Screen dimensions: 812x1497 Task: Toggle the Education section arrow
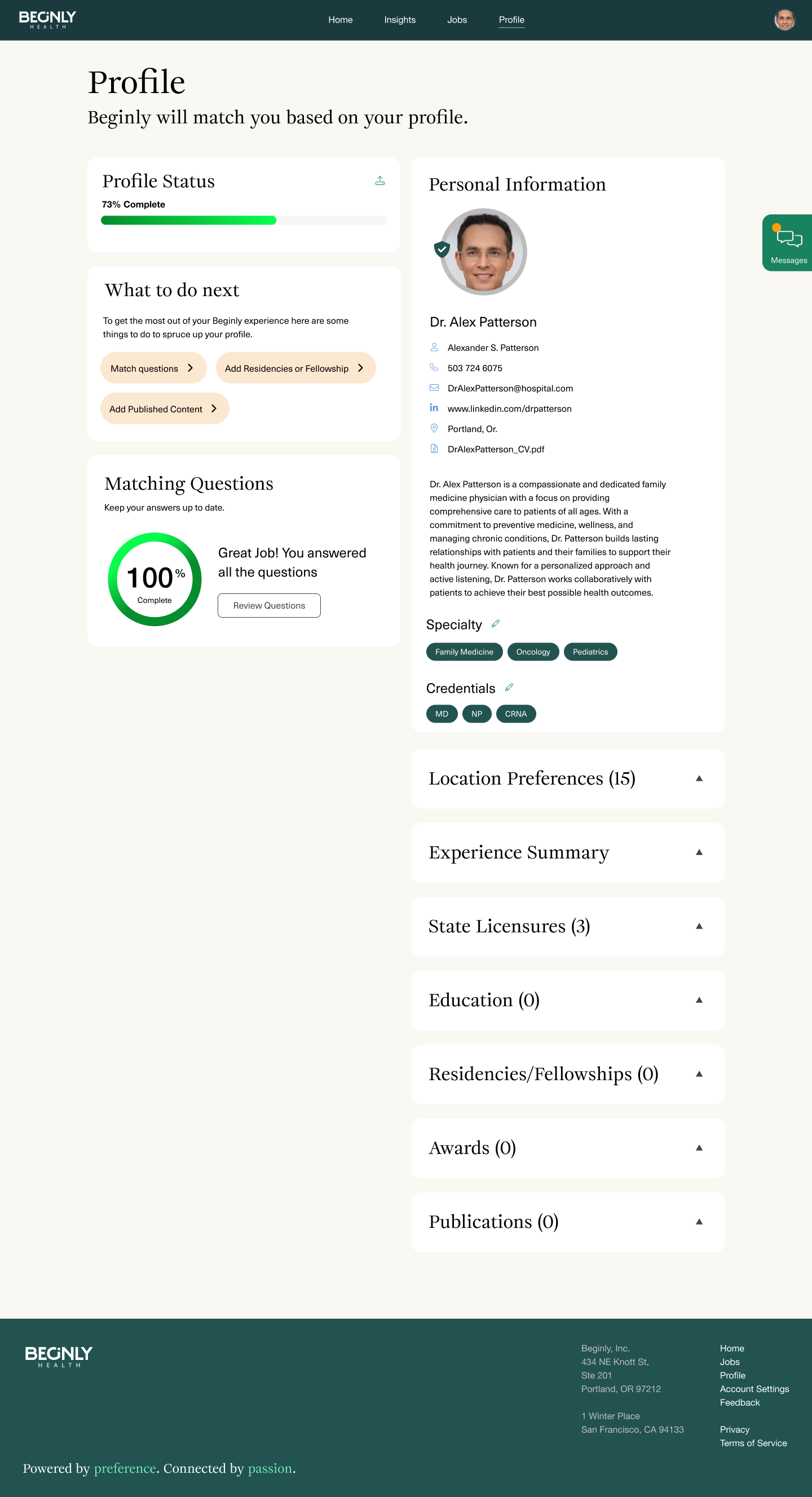point(699,1000)
